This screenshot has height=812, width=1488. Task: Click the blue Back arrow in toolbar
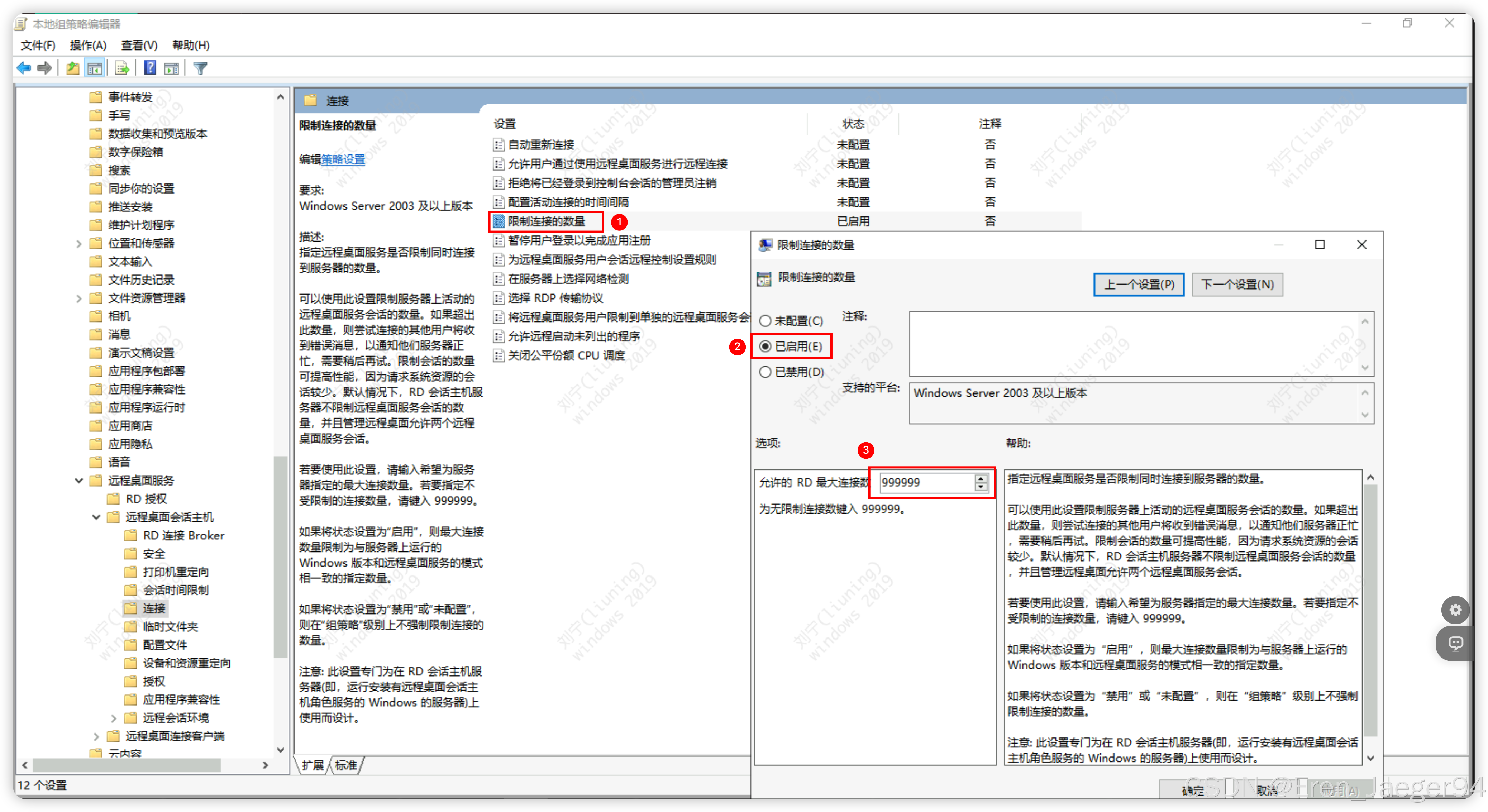coord(24,68)
